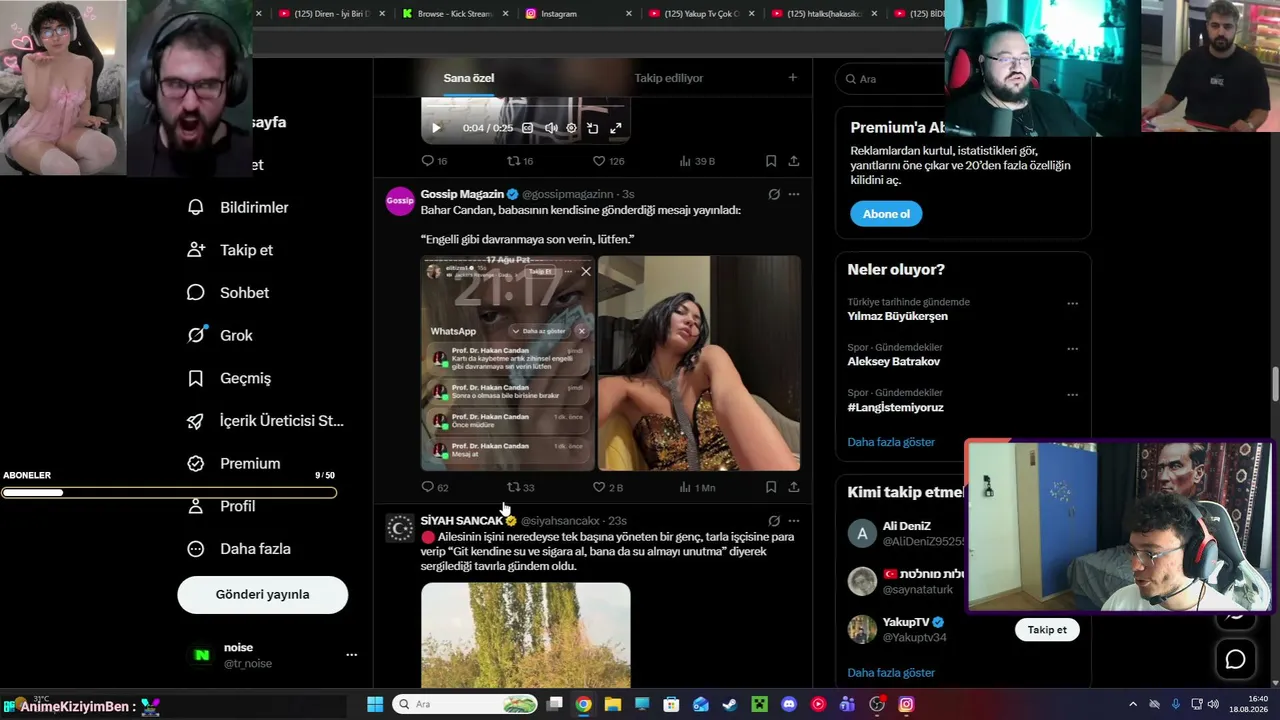Open more options for Yılmaz Büyükerşen trend
The image size is (1280, 720).
pos(1072,303)
